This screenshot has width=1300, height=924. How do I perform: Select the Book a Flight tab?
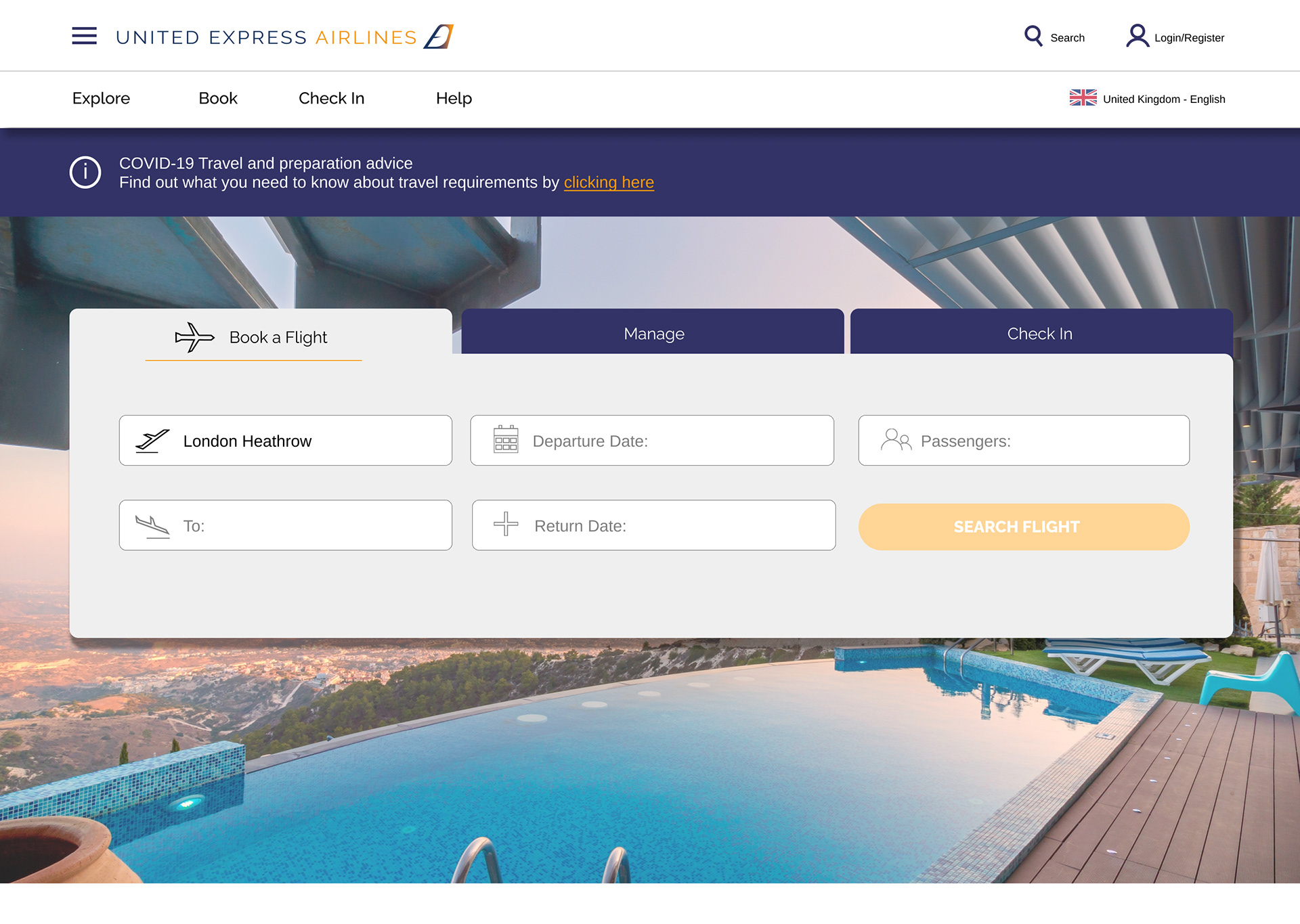coord(261,332)
